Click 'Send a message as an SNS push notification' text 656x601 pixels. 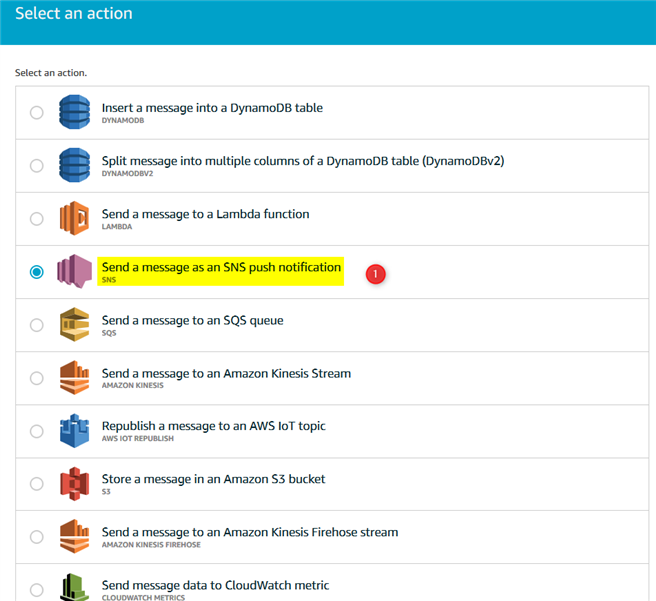[221, 268]
